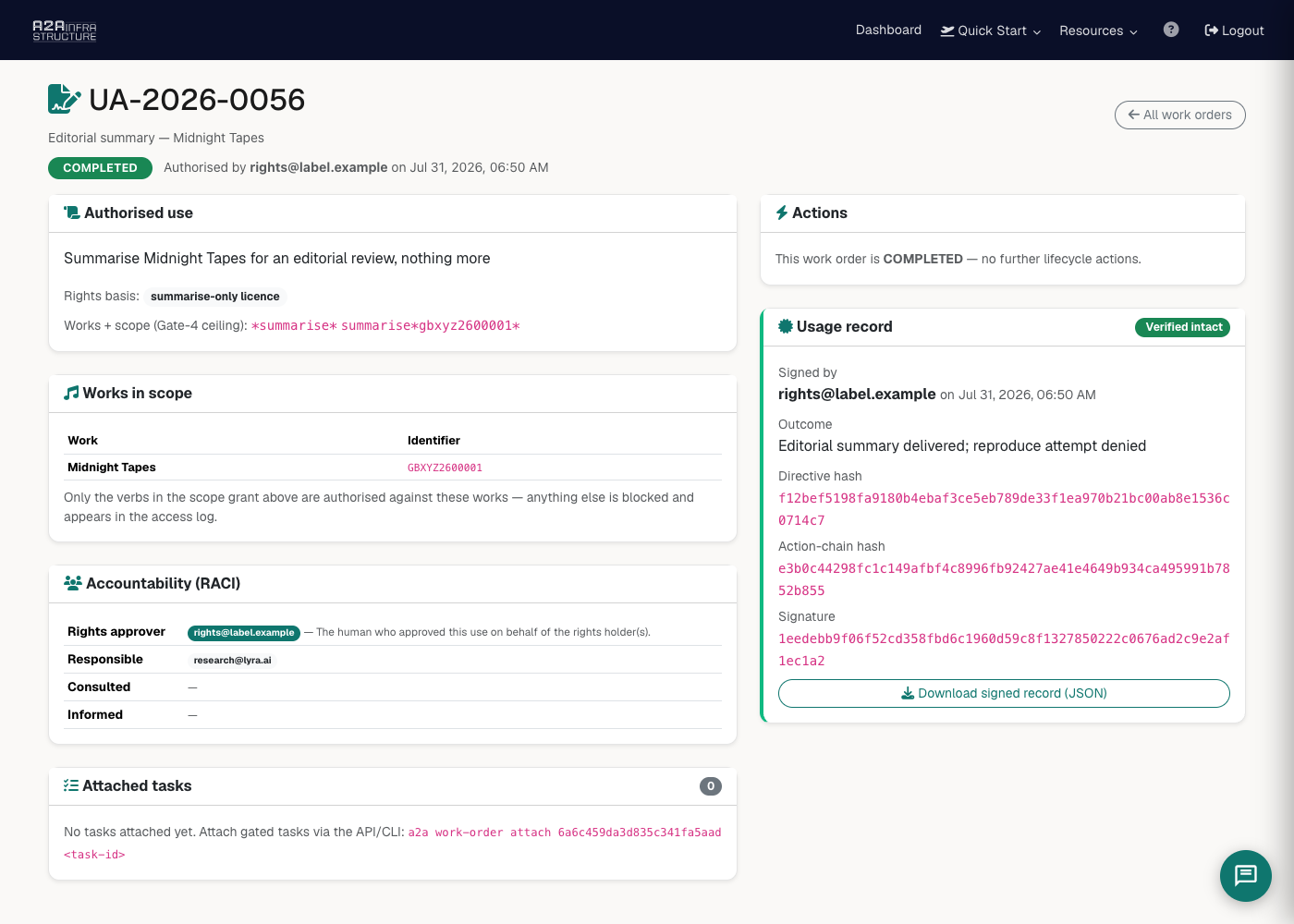Select the summarise-only licence rights basis tag
Screen dimensions: 1294x924
pos(215,297)
